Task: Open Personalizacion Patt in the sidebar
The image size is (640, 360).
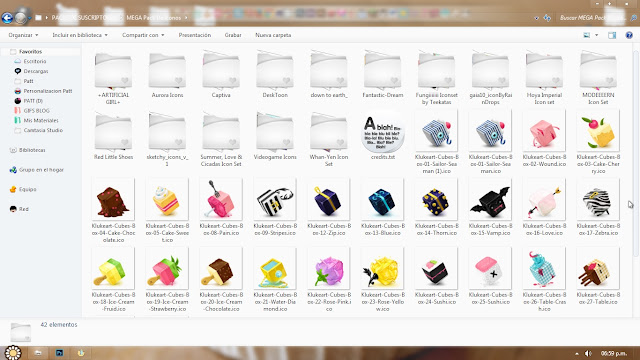Action: point(48,91)
